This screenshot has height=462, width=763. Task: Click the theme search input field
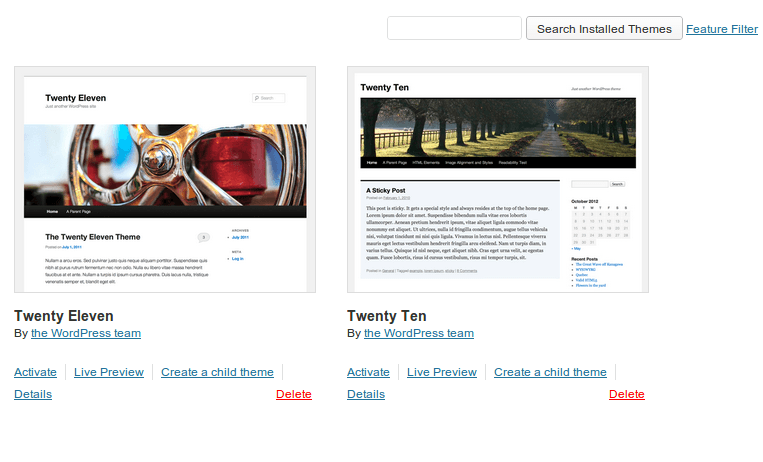[454, 28]
